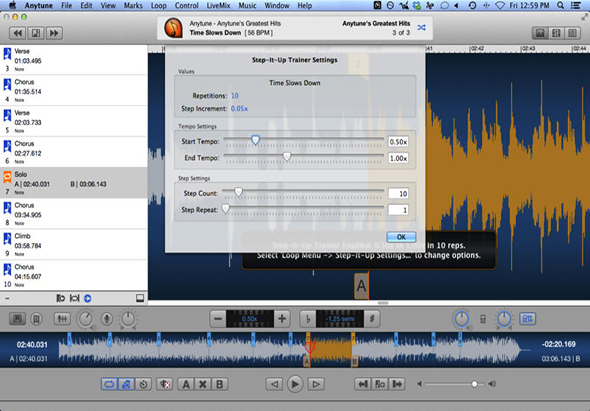This screenshot has width=590, height=411.
Task: Click the Anytune album artwork icon
Action: 173,28
